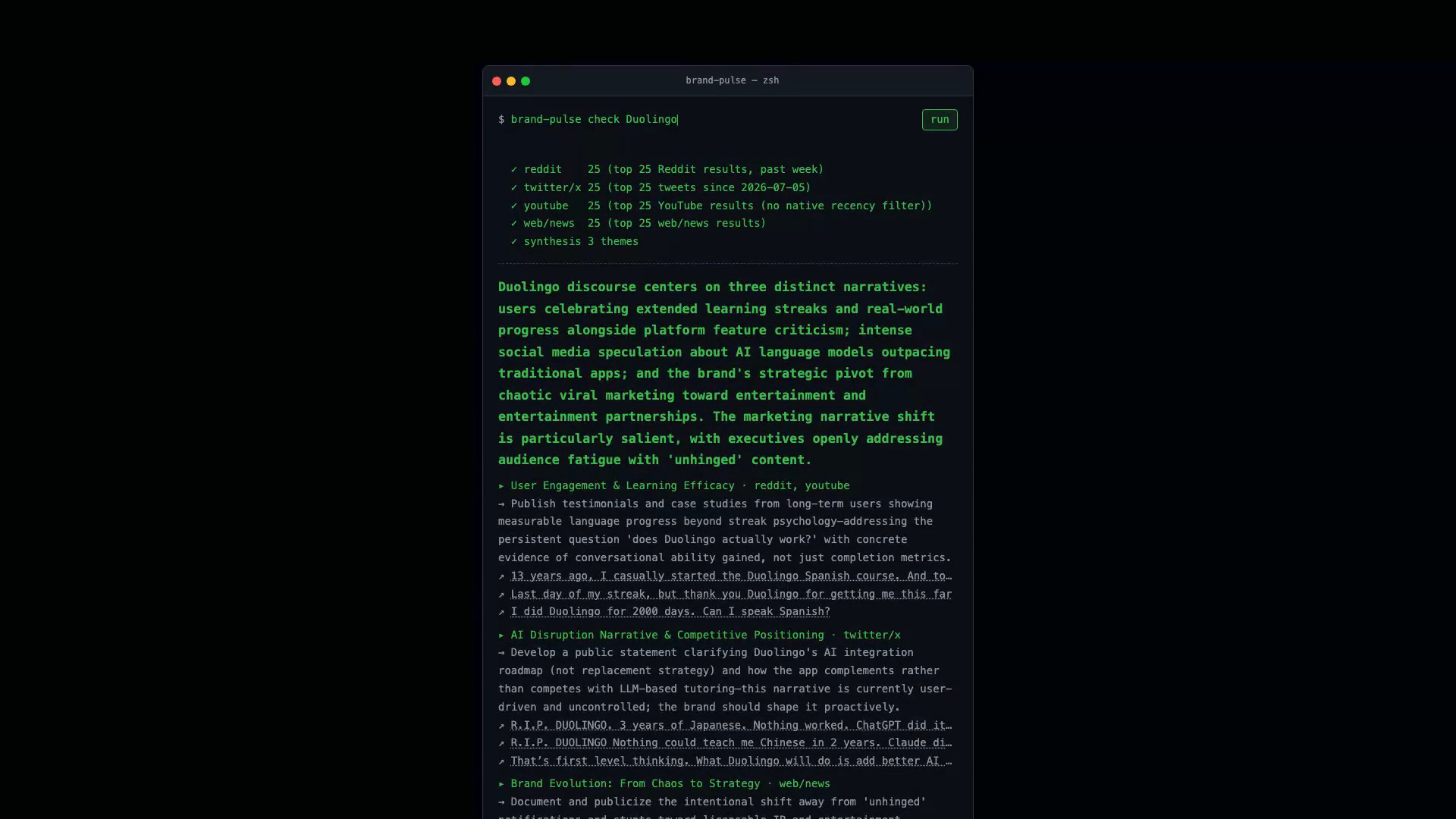Click the command input field with Duolingo
The width and height of the screenshot is (1456, 819).
point(712,120)
